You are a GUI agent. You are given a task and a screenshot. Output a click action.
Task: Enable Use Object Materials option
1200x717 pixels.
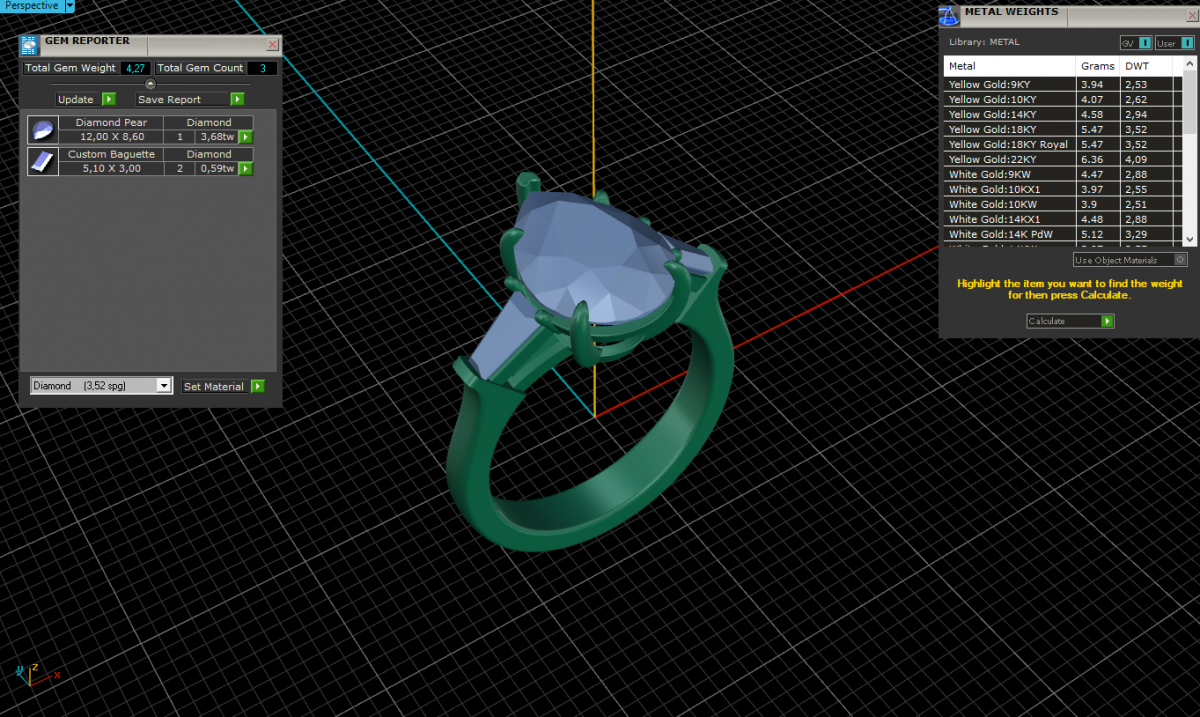pos(1181,260)
